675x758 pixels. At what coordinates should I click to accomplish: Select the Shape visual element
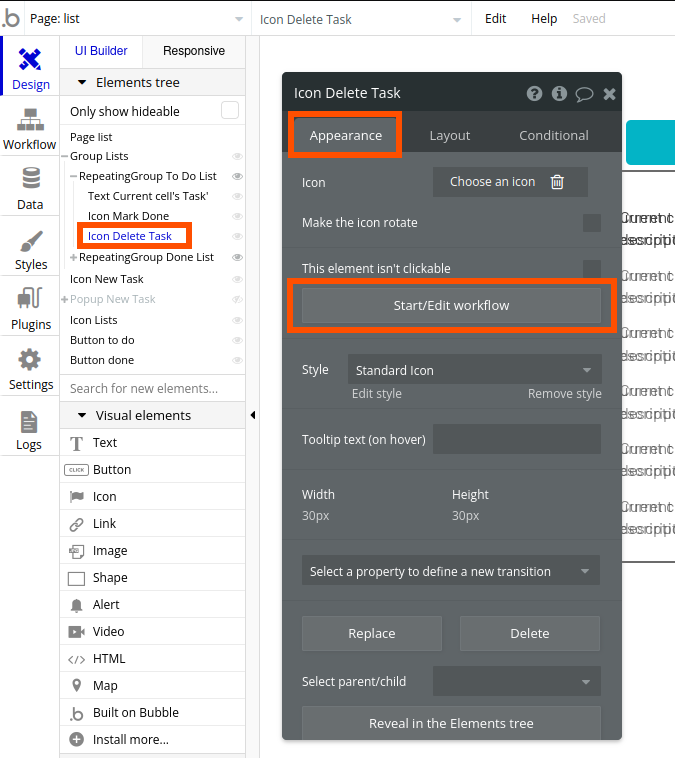[x=152, y=578]
